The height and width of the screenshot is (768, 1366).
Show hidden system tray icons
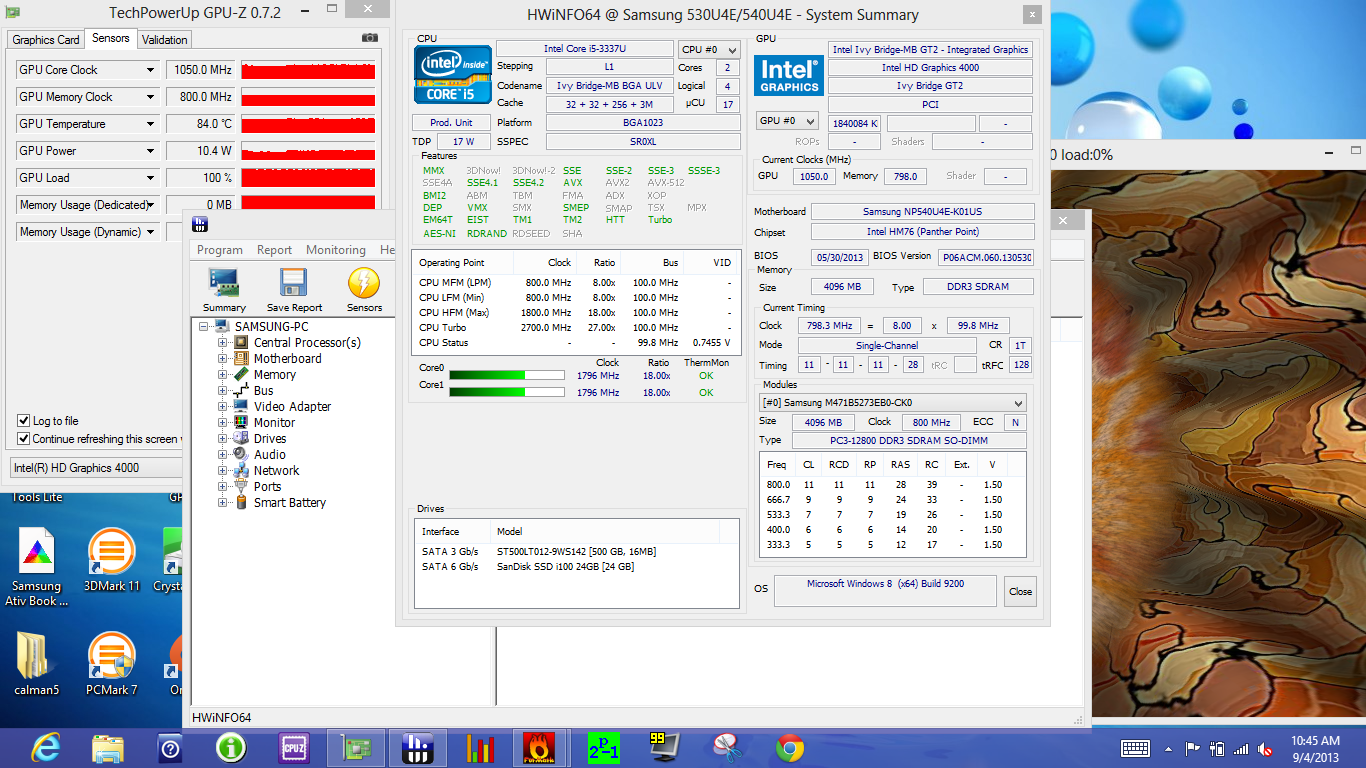[1169, 748]
